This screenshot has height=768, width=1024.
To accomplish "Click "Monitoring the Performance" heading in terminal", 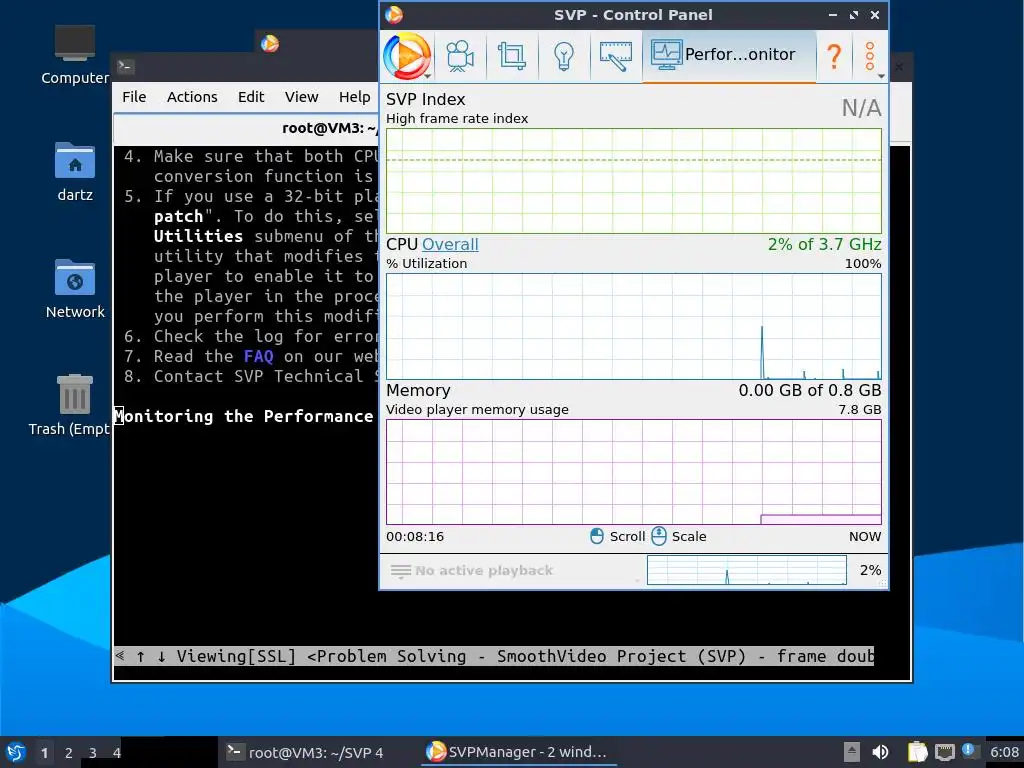I will pyautogui.click(x=243, y=417).
